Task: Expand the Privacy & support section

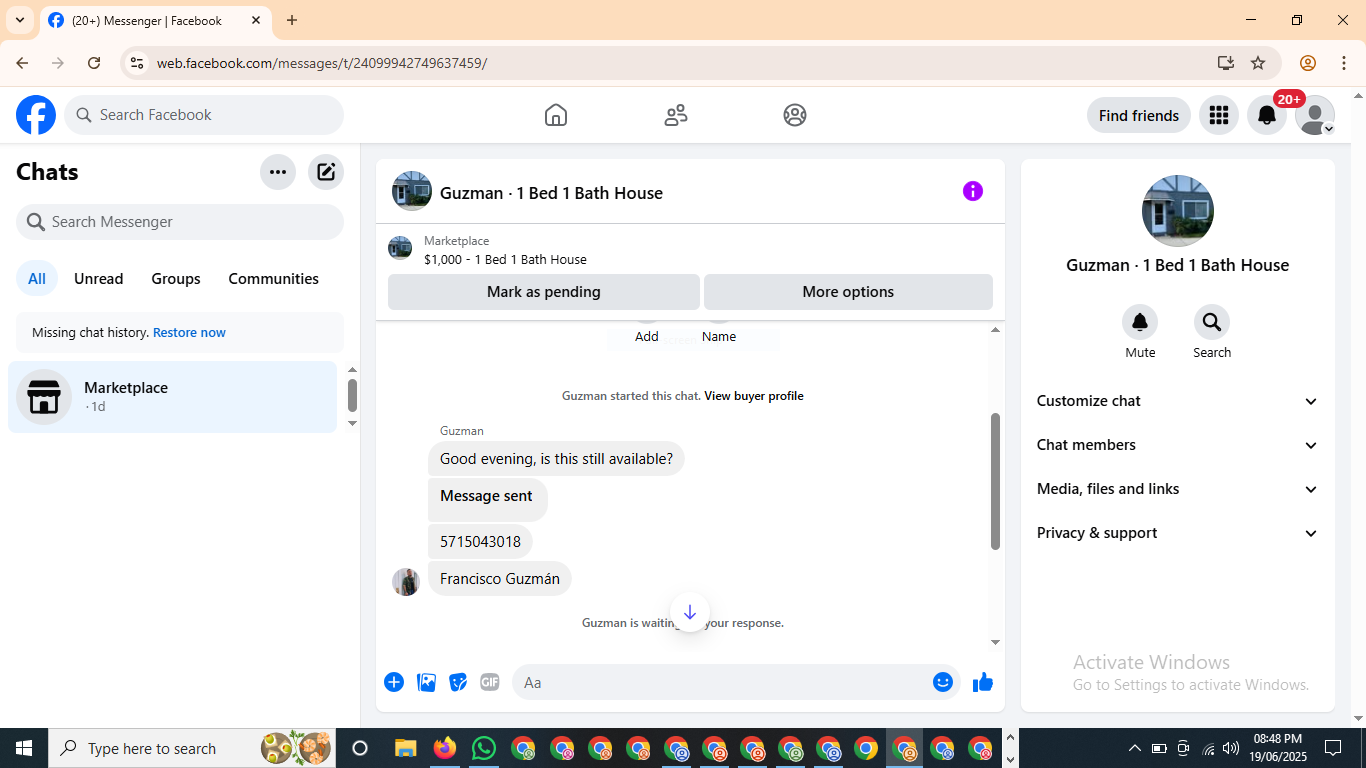Action: click(x=1177, y=533)
